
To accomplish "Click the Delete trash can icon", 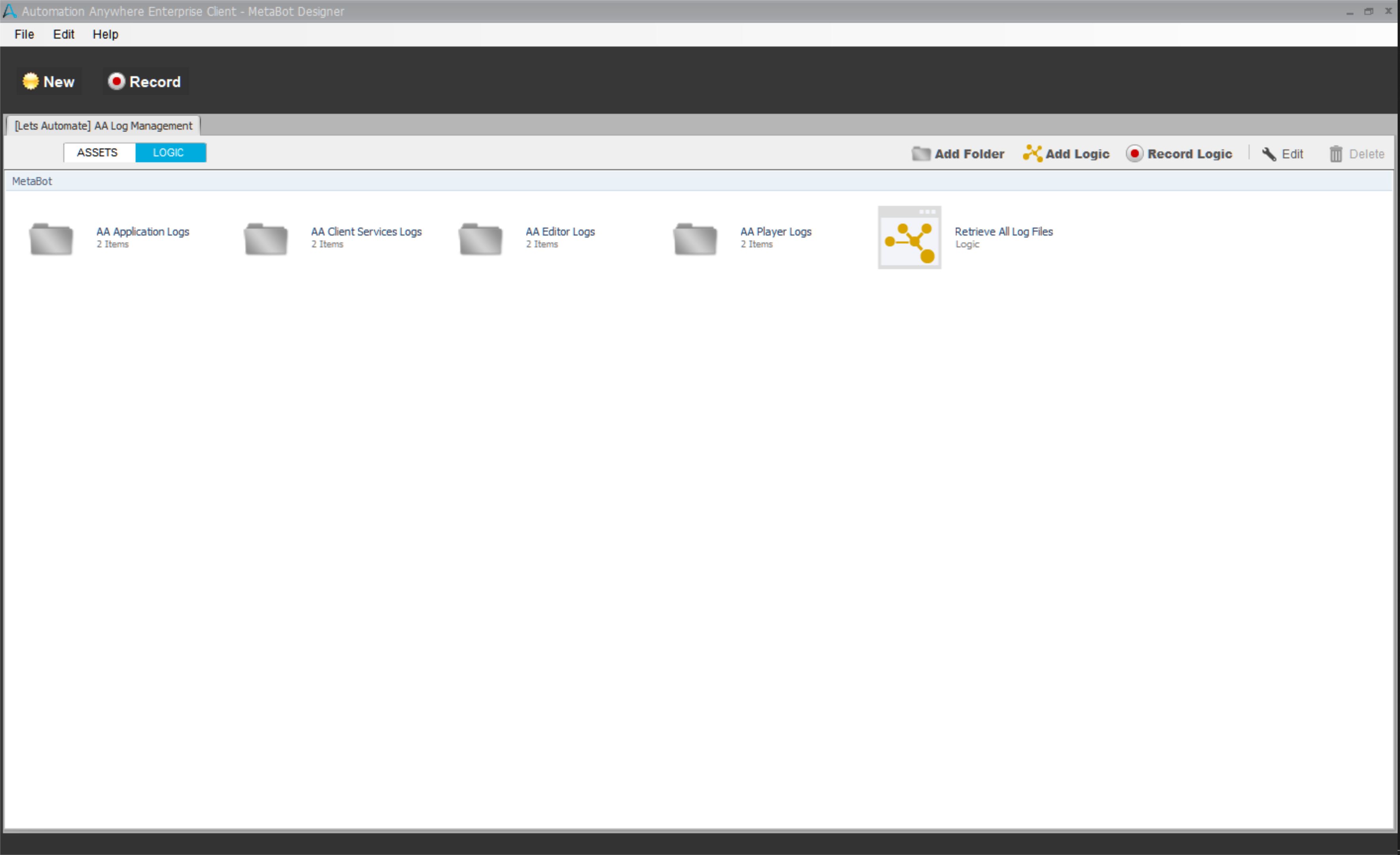I will (1335, 154).
